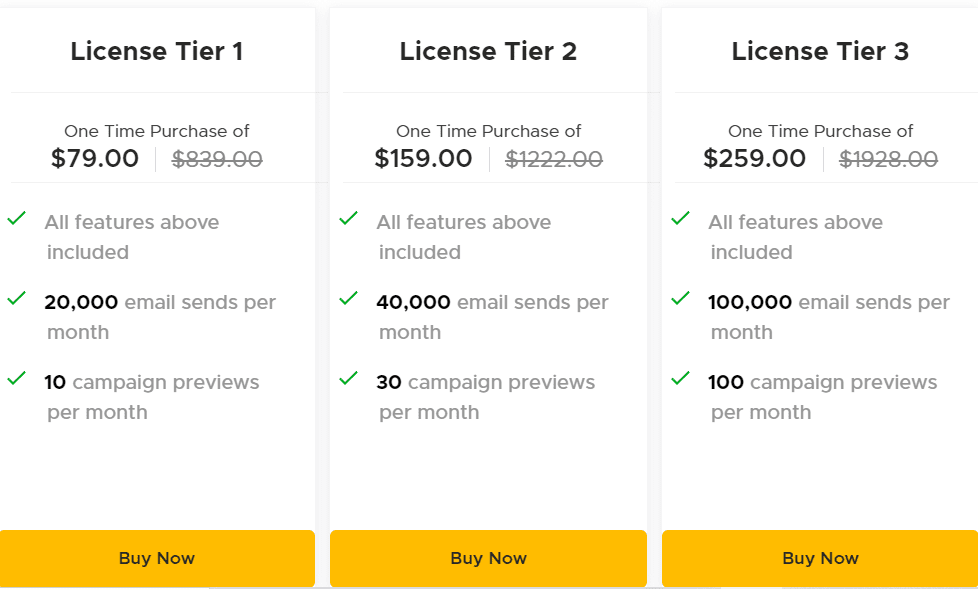Screen dimensions: 978x589
Task: Click the $79.00 price text
Action: pyautogui.click(x=95, y=158)
